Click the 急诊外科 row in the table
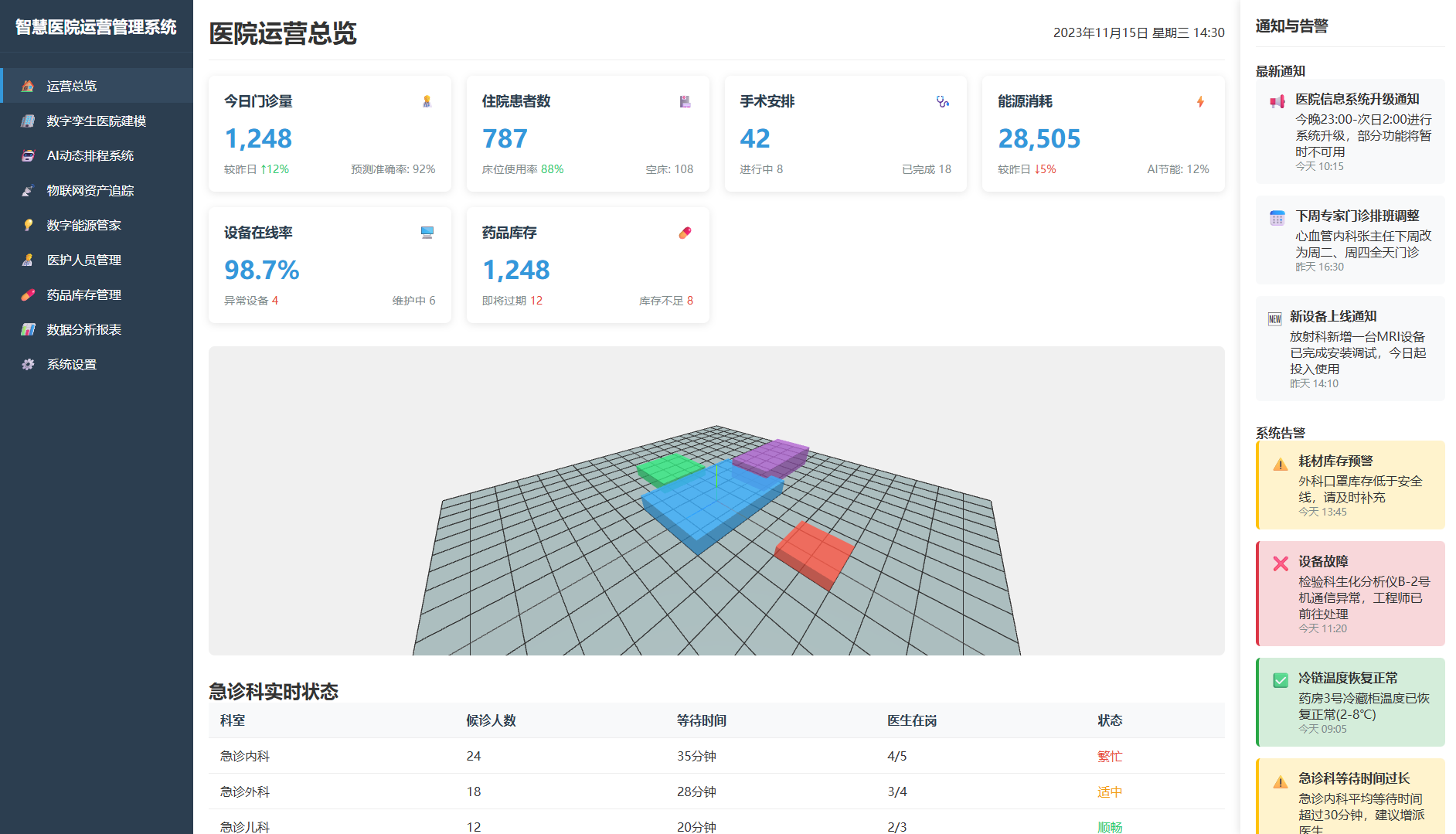Viewport: 1456px width, 834px height. [245, 791]
